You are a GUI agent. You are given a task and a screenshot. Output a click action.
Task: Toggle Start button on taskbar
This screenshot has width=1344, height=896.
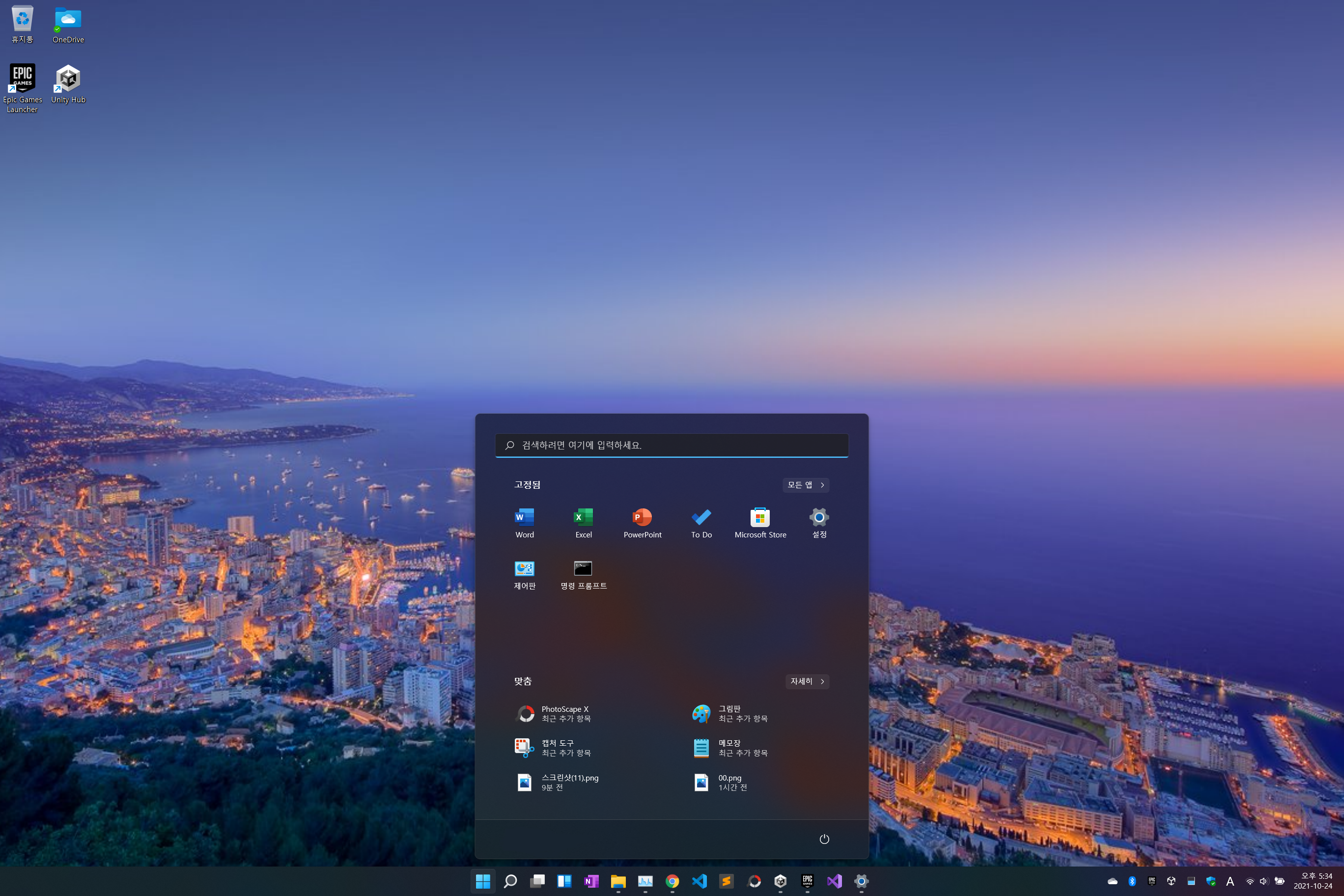(x=483, y=881)
